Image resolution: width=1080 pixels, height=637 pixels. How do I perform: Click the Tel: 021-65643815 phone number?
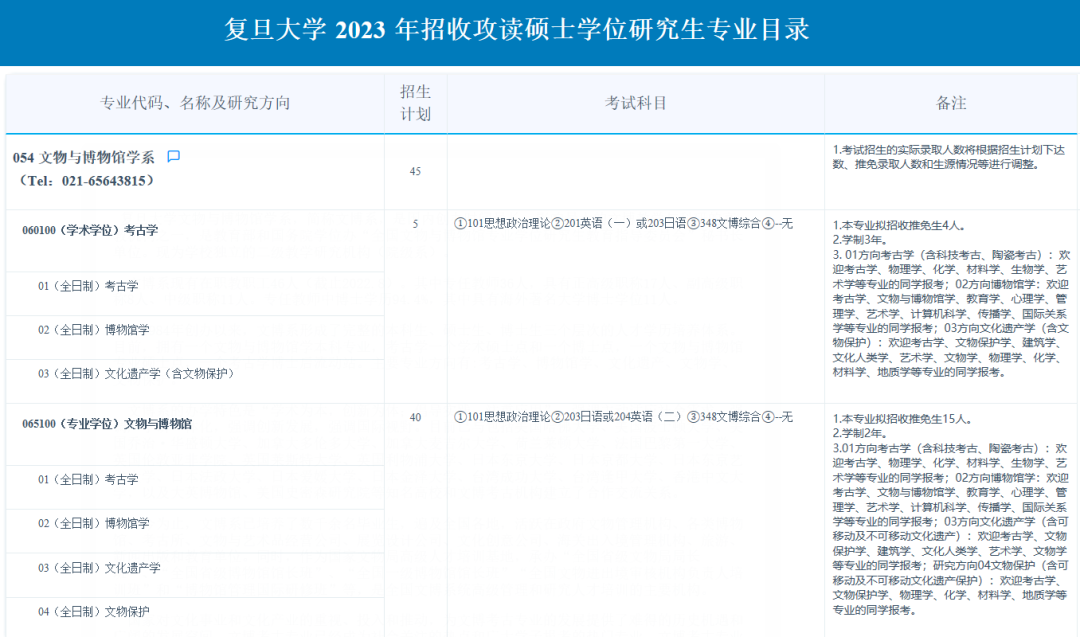(x=87, y=181)
